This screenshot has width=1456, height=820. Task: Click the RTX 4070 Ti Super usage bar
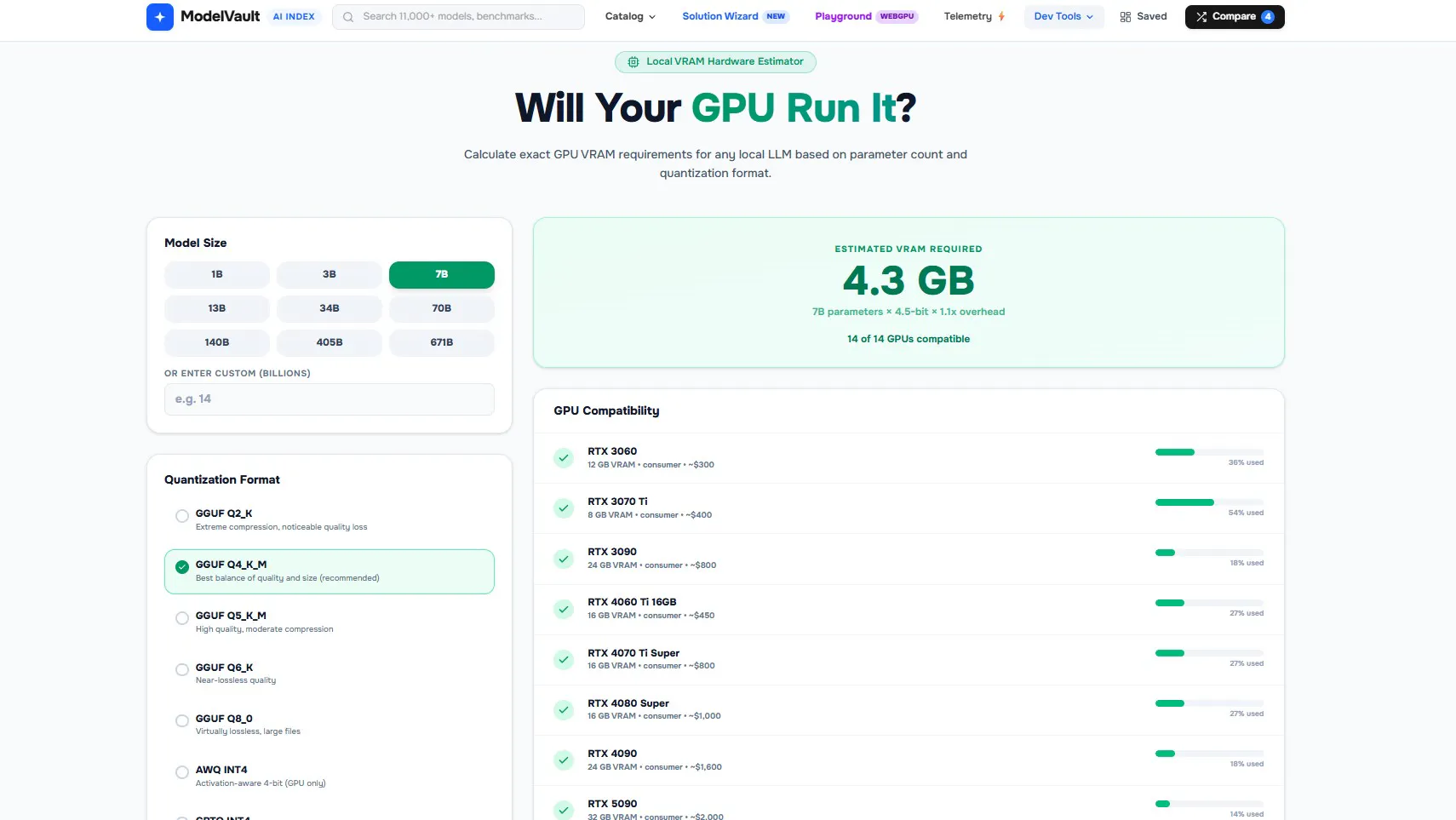pyautogui.click(x=1209, y=653)
